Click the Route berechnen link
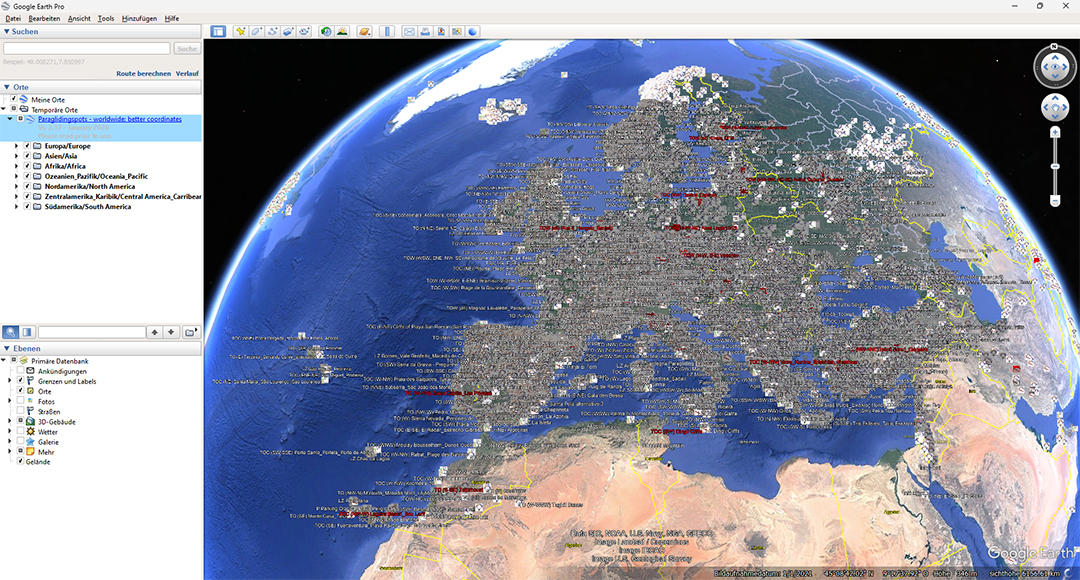The height and width of the screenshot is (580, 1080). tap(143, 74)
